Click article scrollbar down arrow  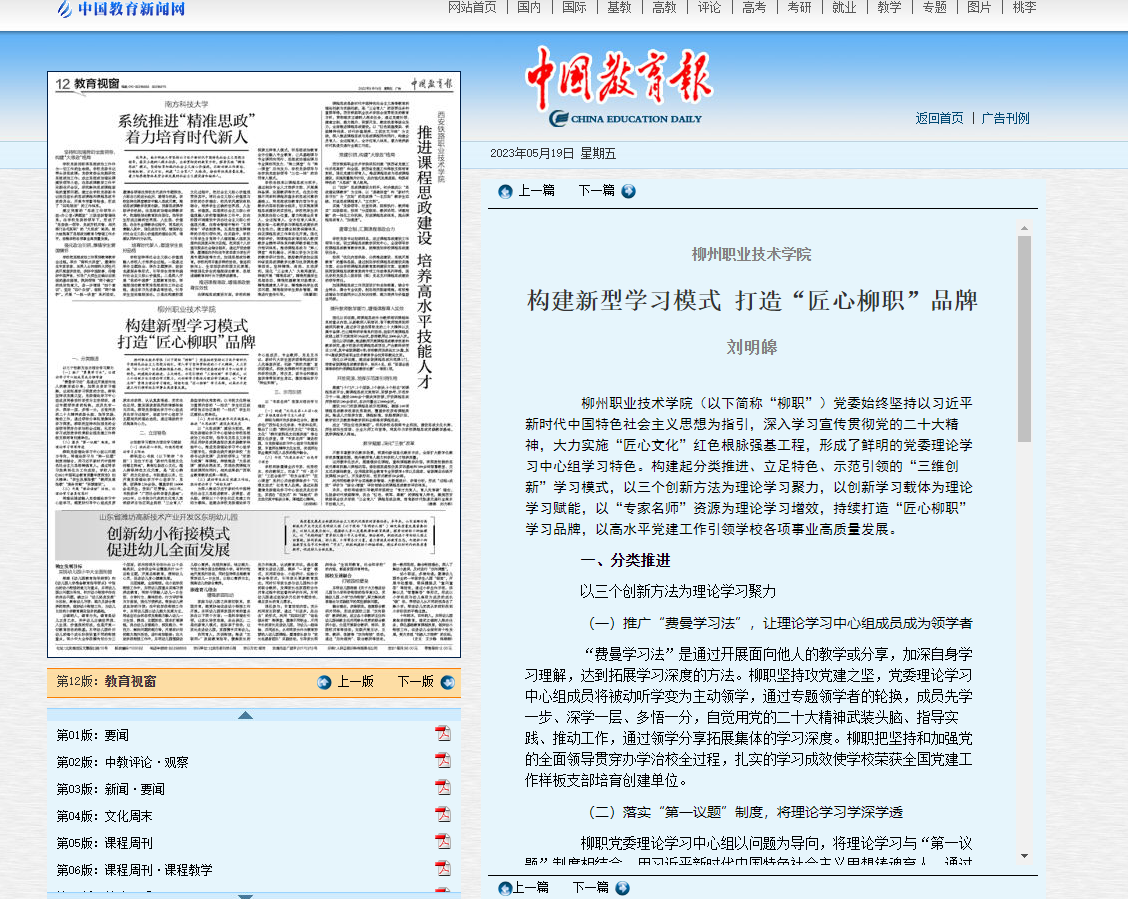pos(1024,856)
